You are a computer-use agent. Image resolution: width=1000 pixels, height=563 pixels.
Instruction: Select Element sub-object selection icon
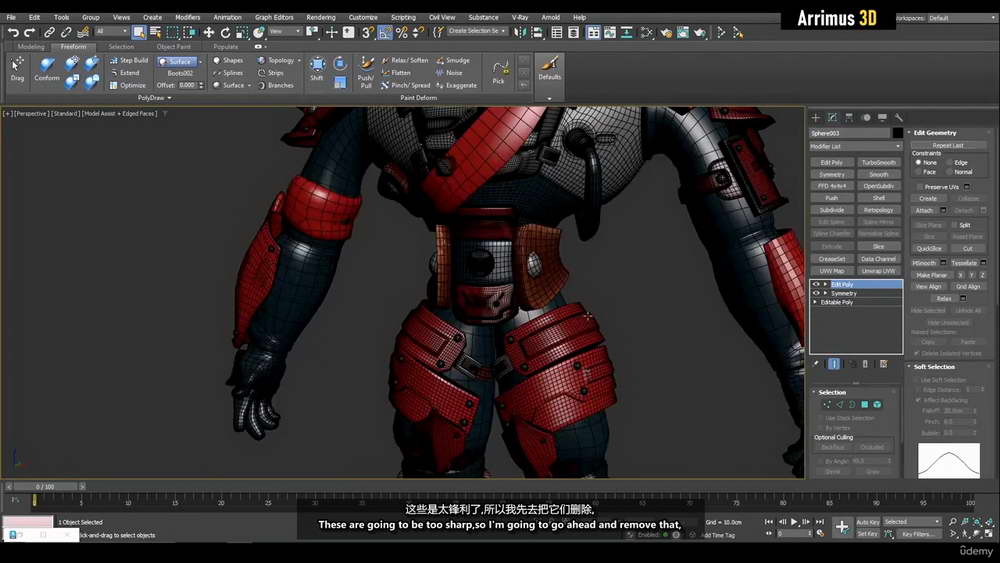(x=878, y=404)
